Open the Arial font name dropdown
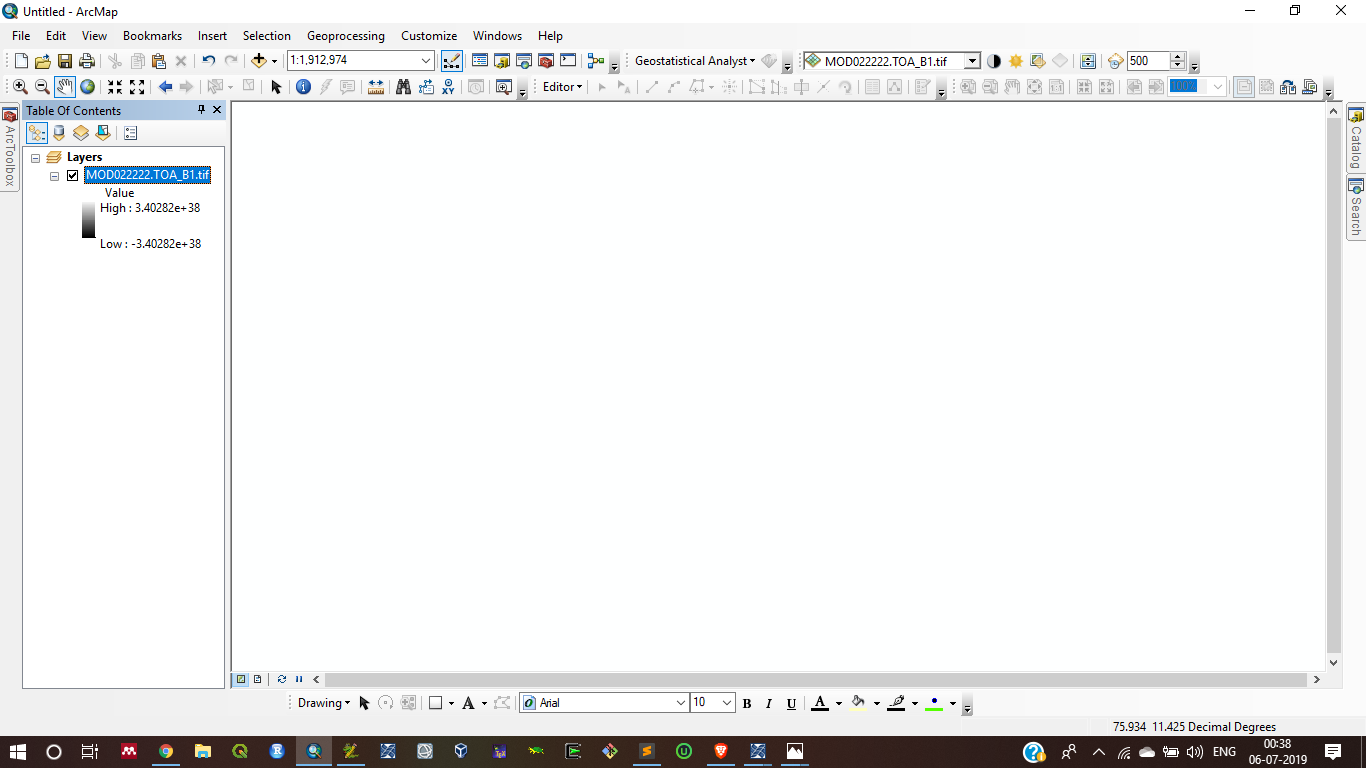Screen dimensions: 1366x768 click(681, 703)
